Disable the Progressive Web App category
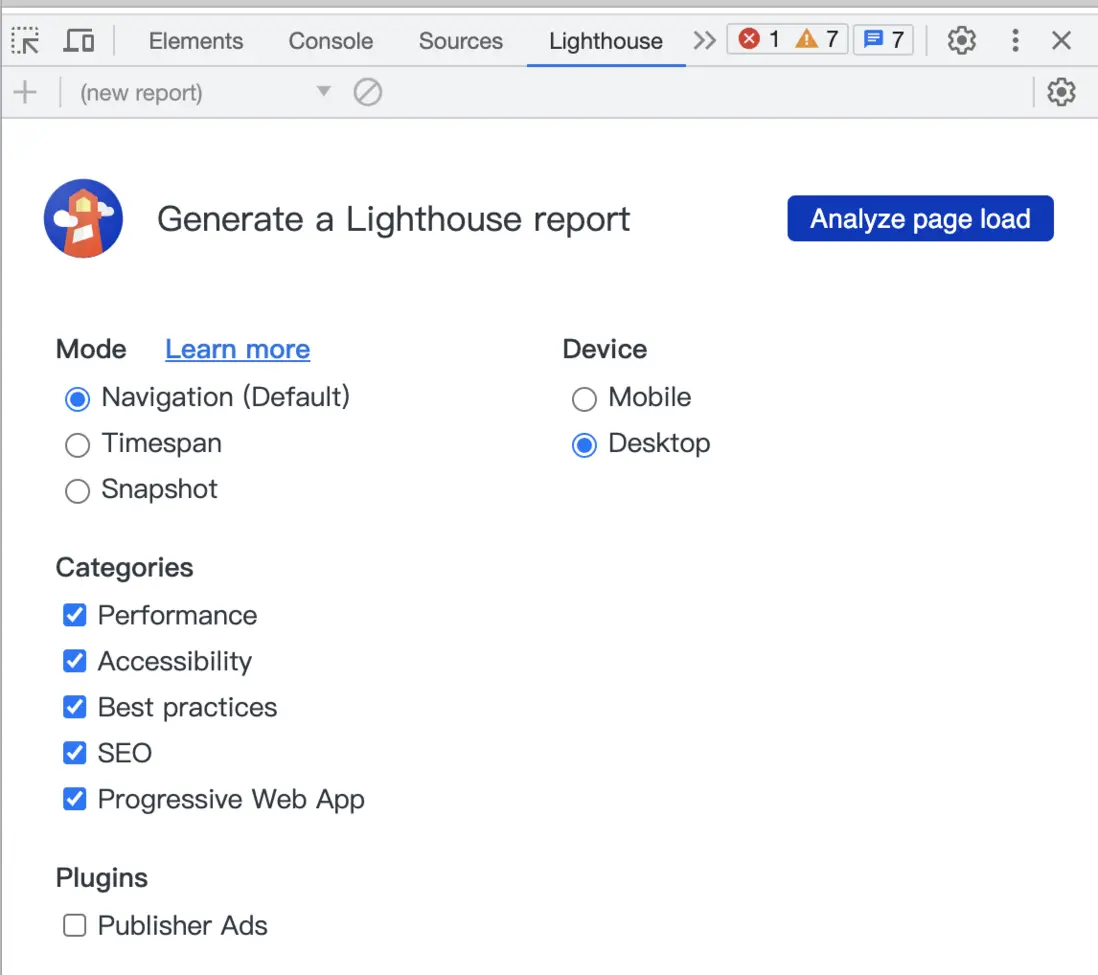The image size is (1098, 975). click(x=74, y=799)
